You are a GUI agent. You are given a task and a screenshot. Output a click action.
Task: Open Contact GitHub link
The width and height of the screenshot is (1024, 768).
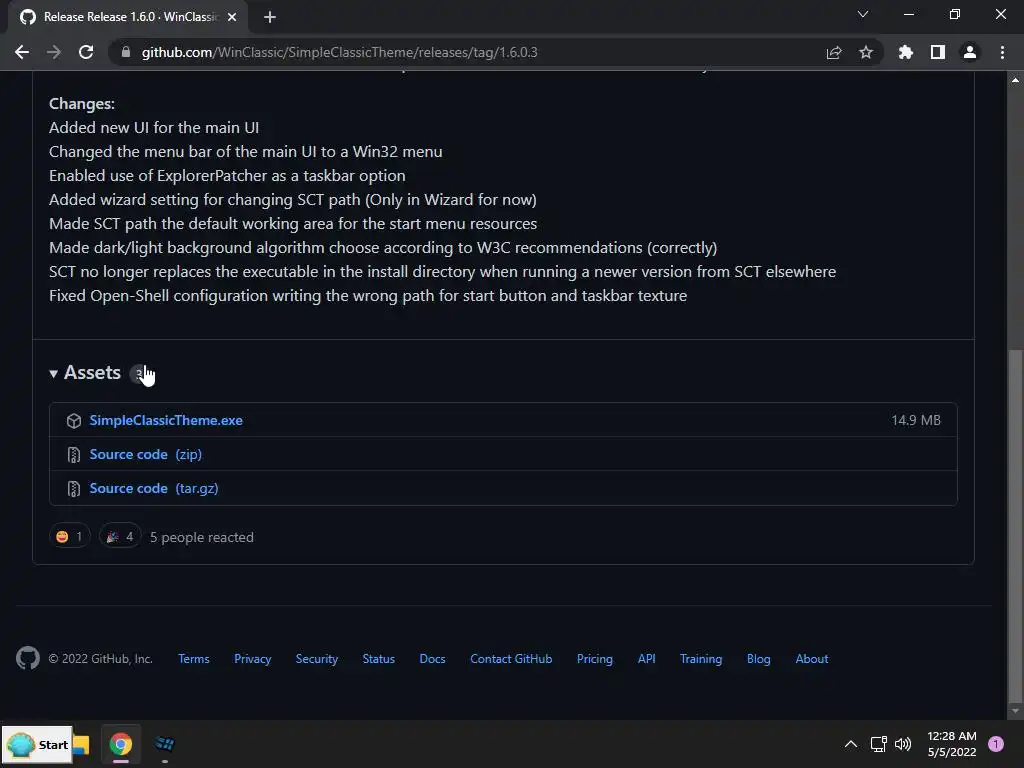point(511,659)
